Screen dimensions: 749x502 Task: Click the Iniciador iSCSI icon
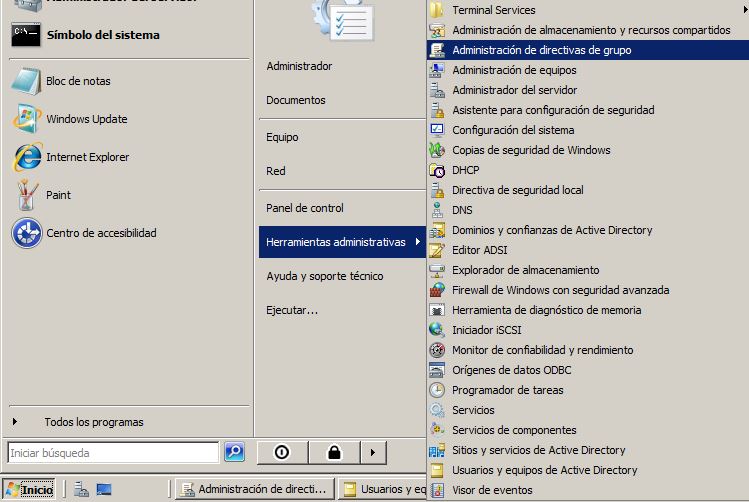[x=437, y=330]
